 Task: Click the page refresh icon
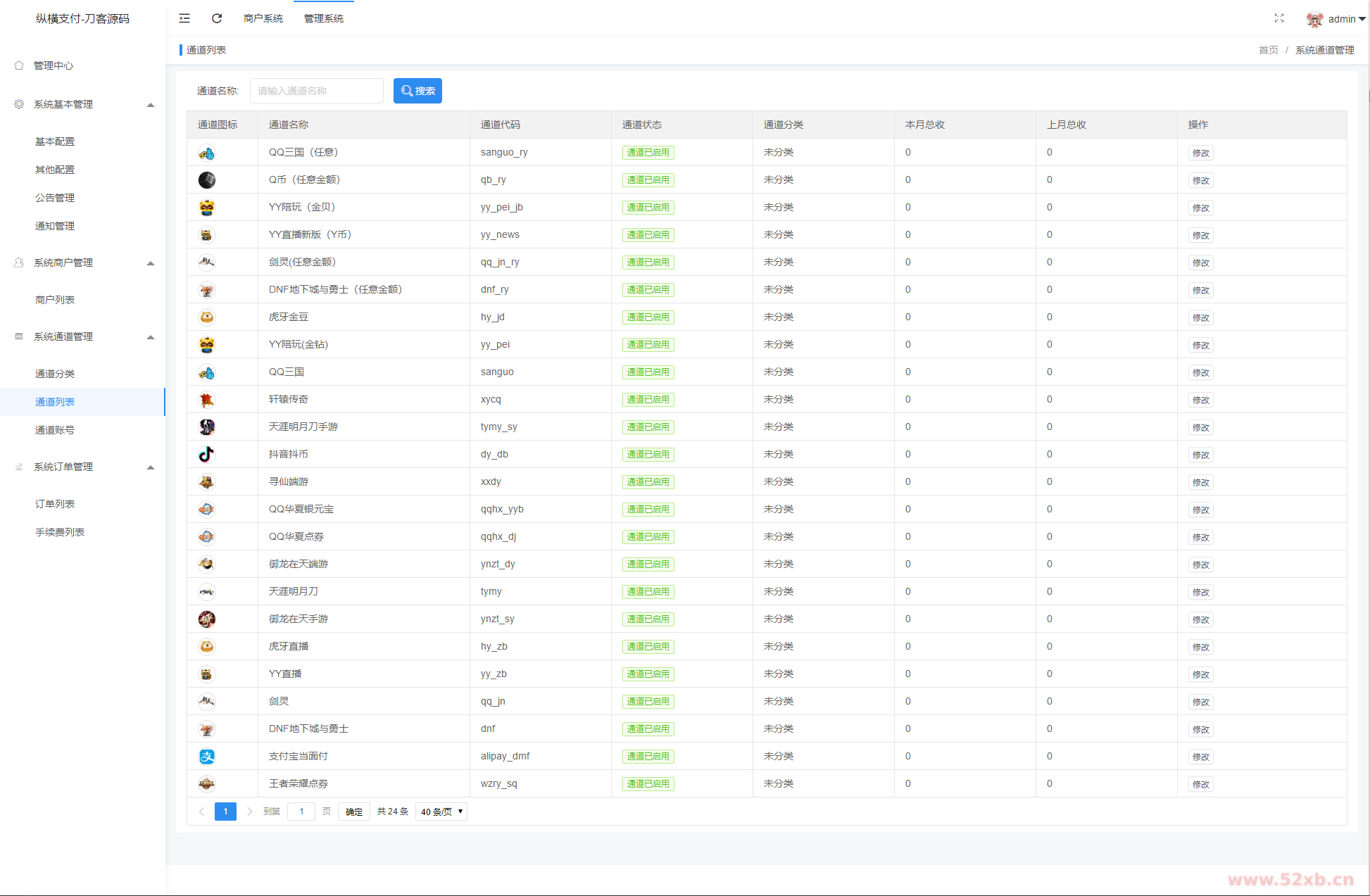(217, 18)
